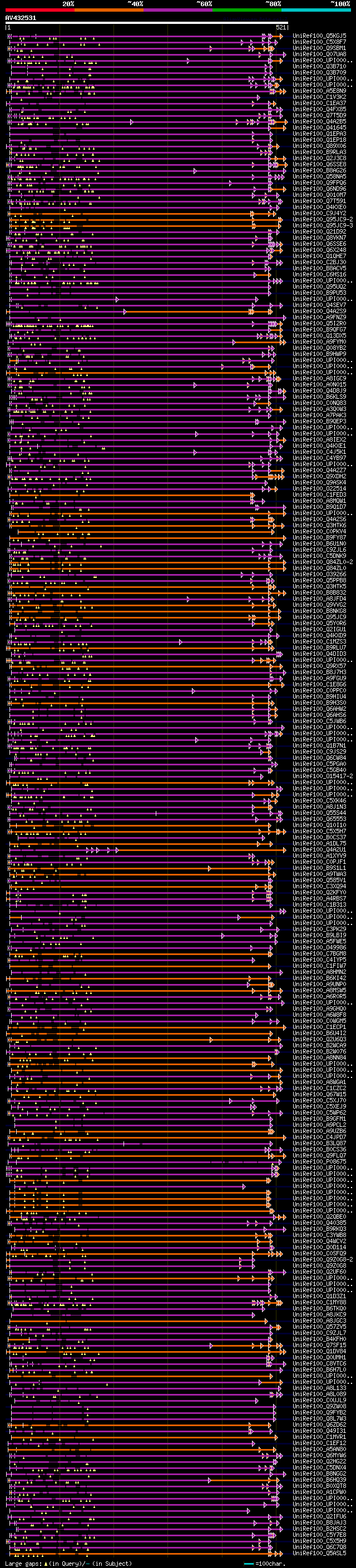Select subject label UniRef100_B9Q1D7

click(319, 507)
